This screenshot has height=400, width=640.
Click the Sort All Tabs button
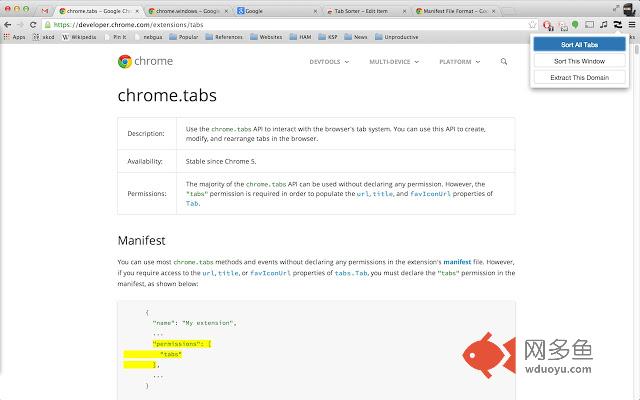(579, 44)
